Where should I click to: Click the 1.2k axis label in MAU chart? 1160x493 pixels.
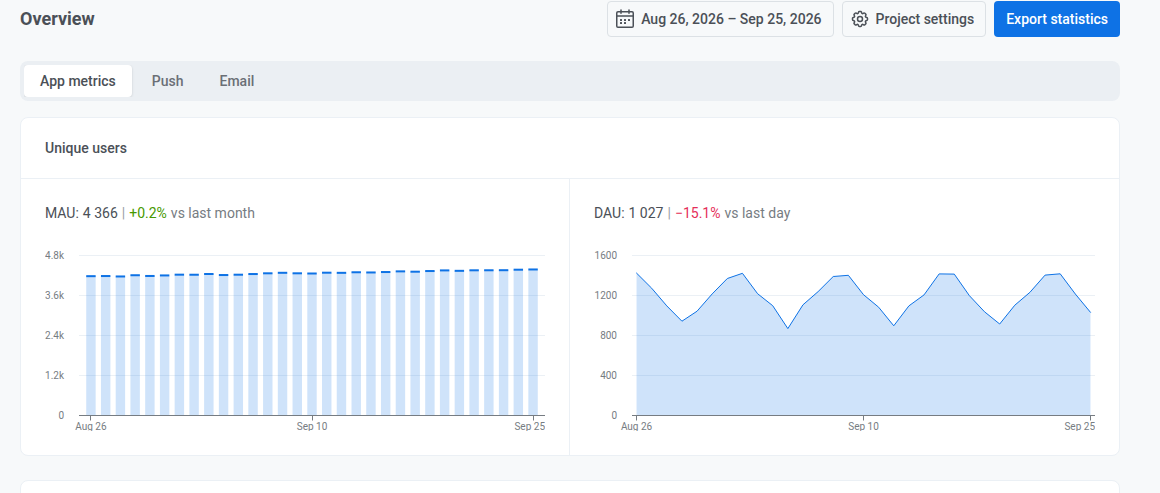point(55,375)
